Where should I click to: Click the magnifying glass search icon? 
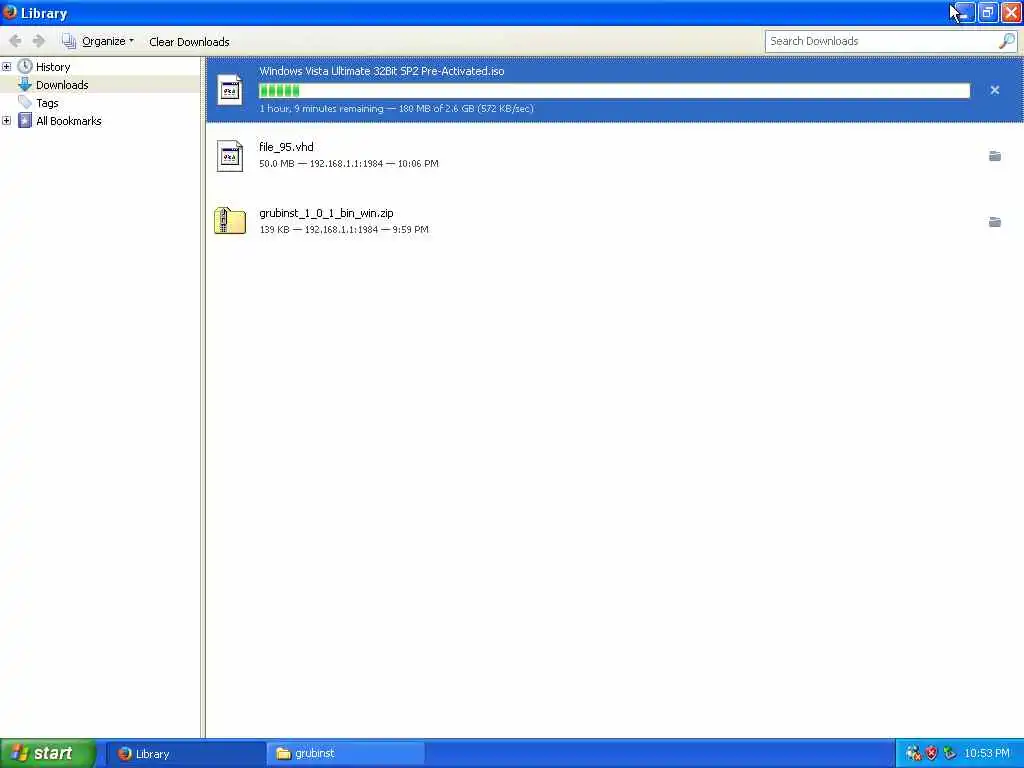pos(1007,41)
